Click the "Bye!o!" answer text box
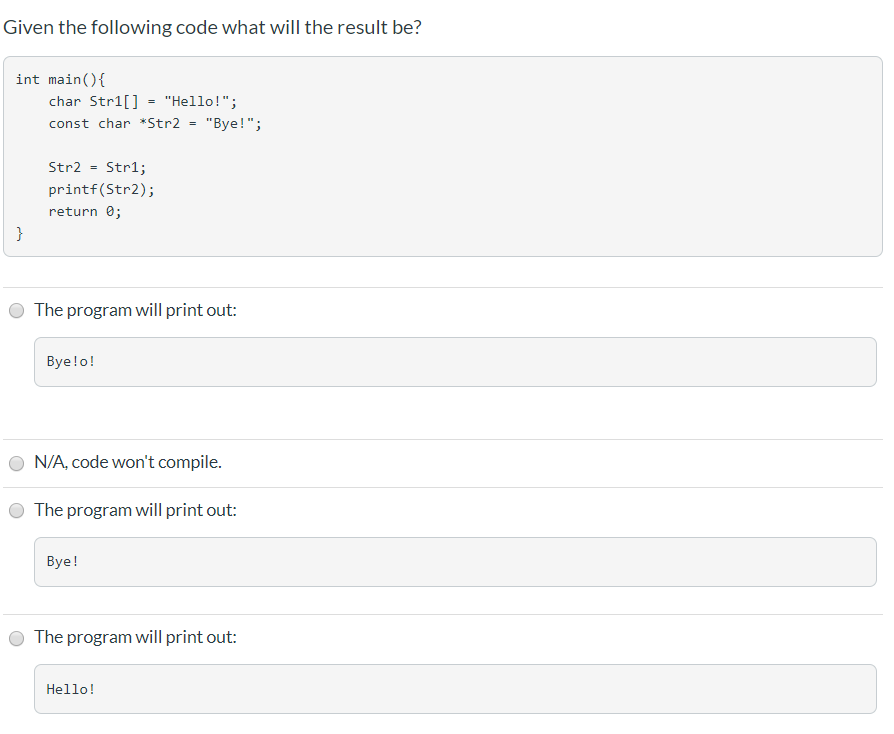The width and height of the screenshot is (894, 734). (x=455, y=361)
